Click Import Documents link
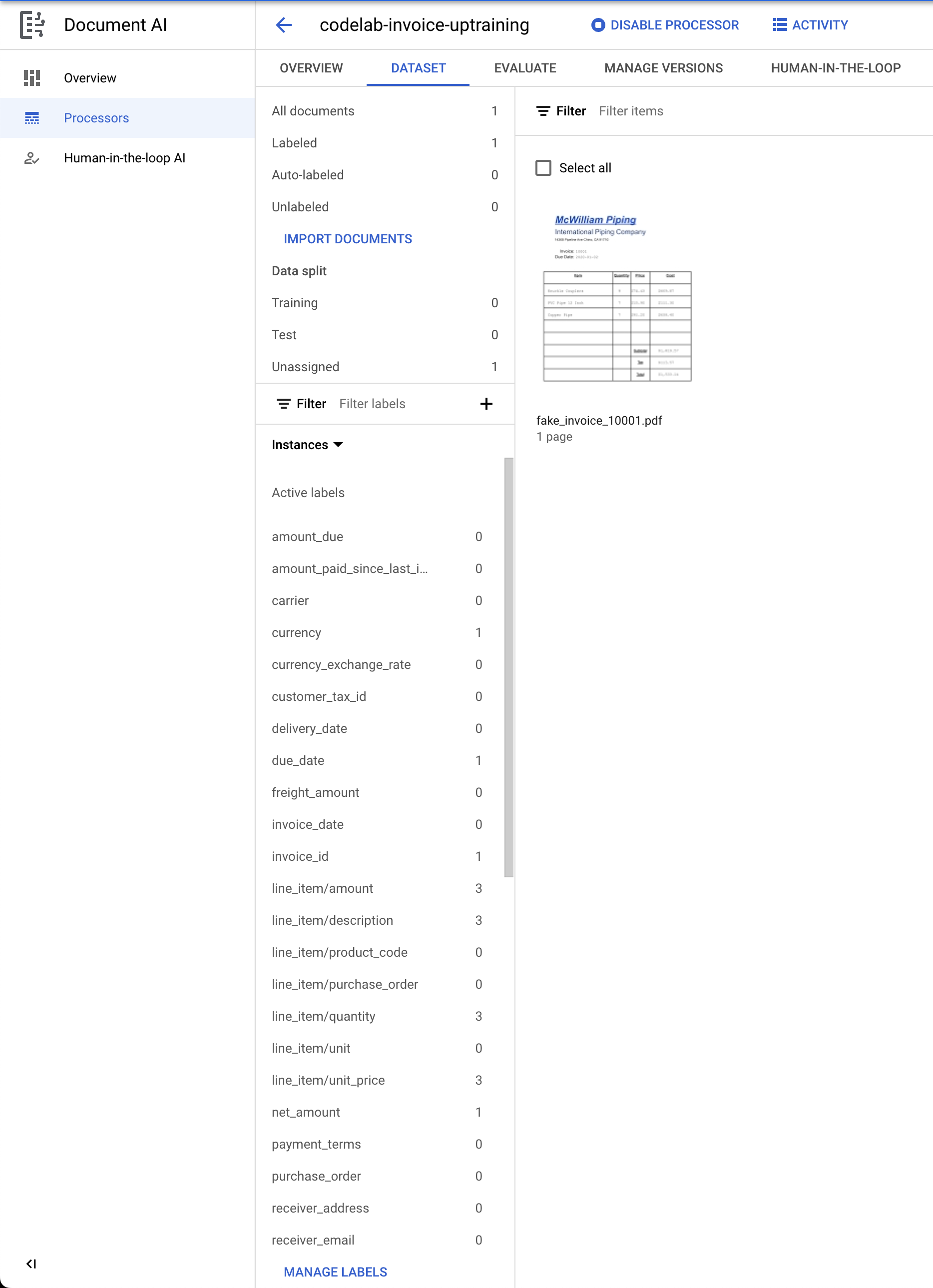 (348, 239)
